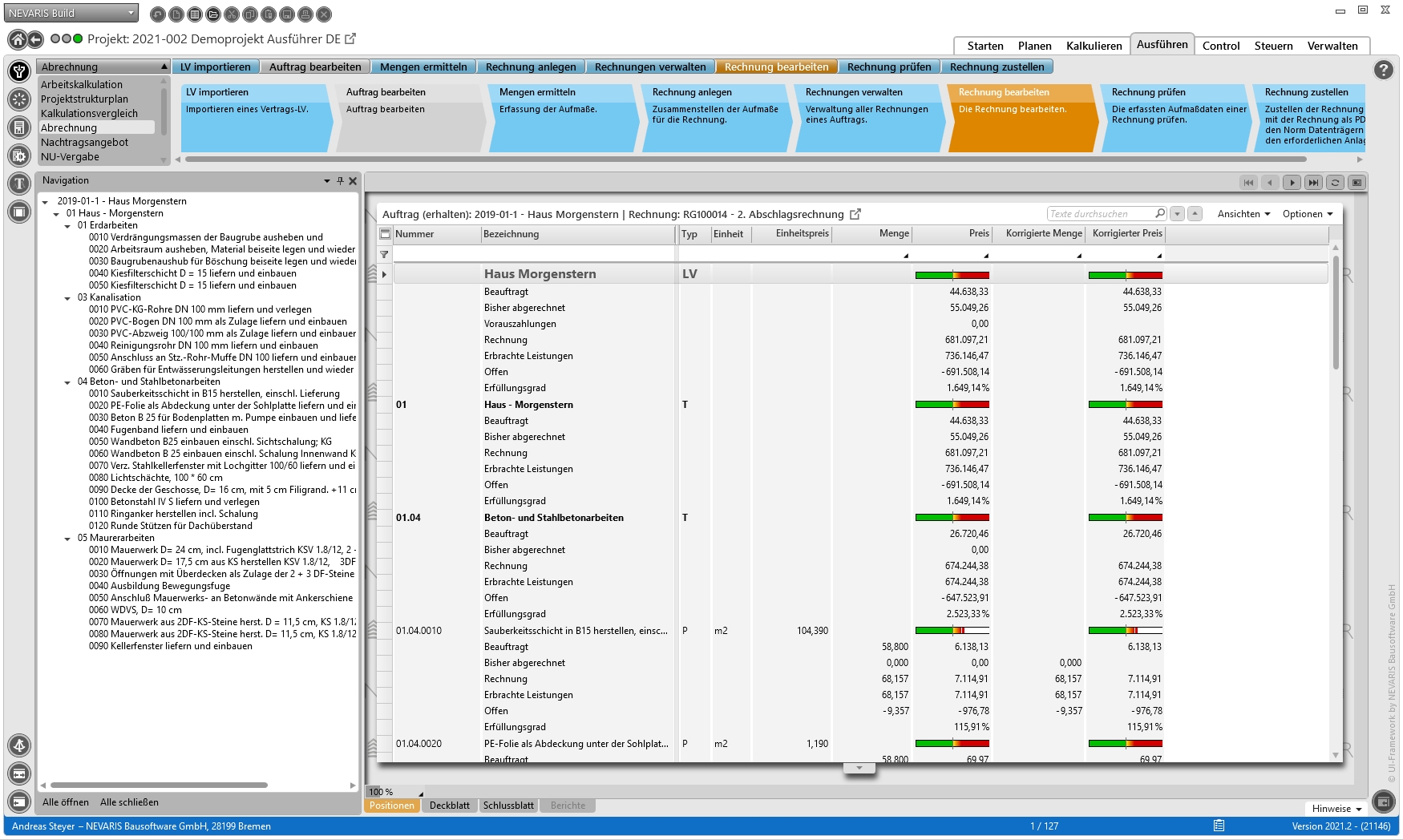
Task: Click the print toolbar icon
Action: click(305, 14)
